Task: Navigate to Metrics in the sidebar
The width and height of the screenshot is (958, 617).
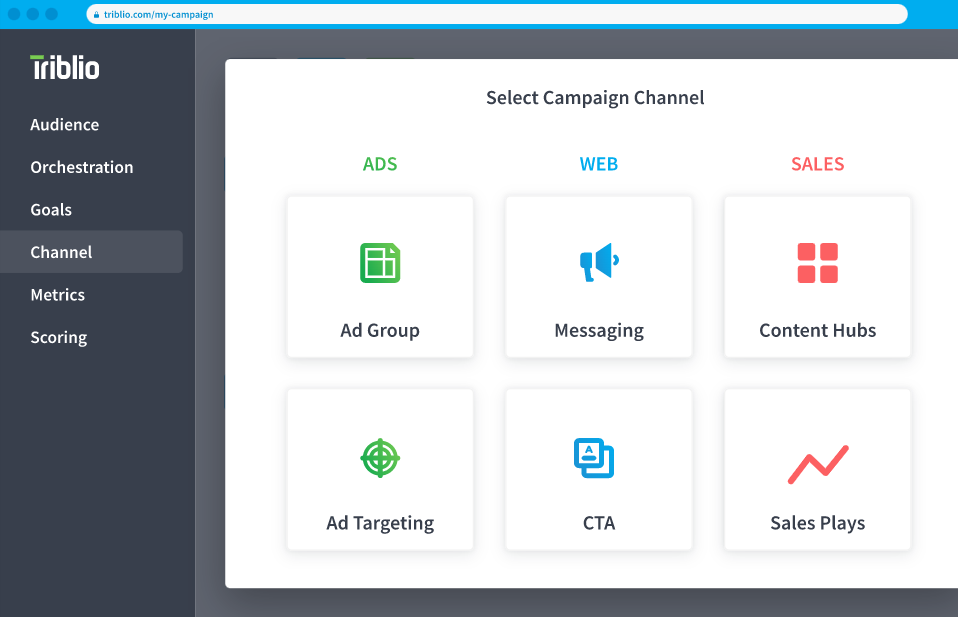Action: pyautogui.click(x=58, y=295)
